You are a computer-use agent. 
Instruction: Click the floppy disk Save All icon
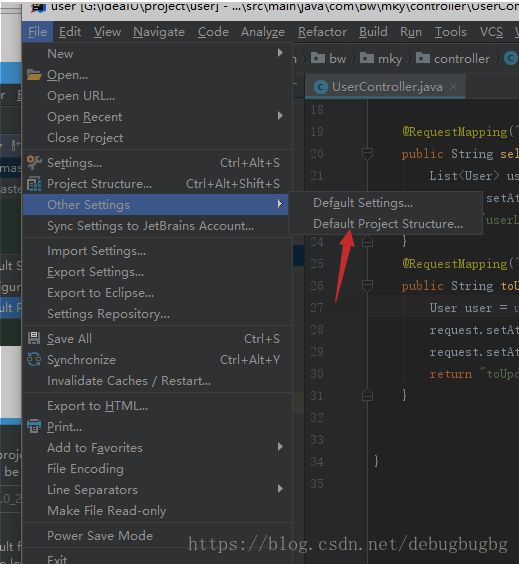pyautogui.click(x=34, y=338)
